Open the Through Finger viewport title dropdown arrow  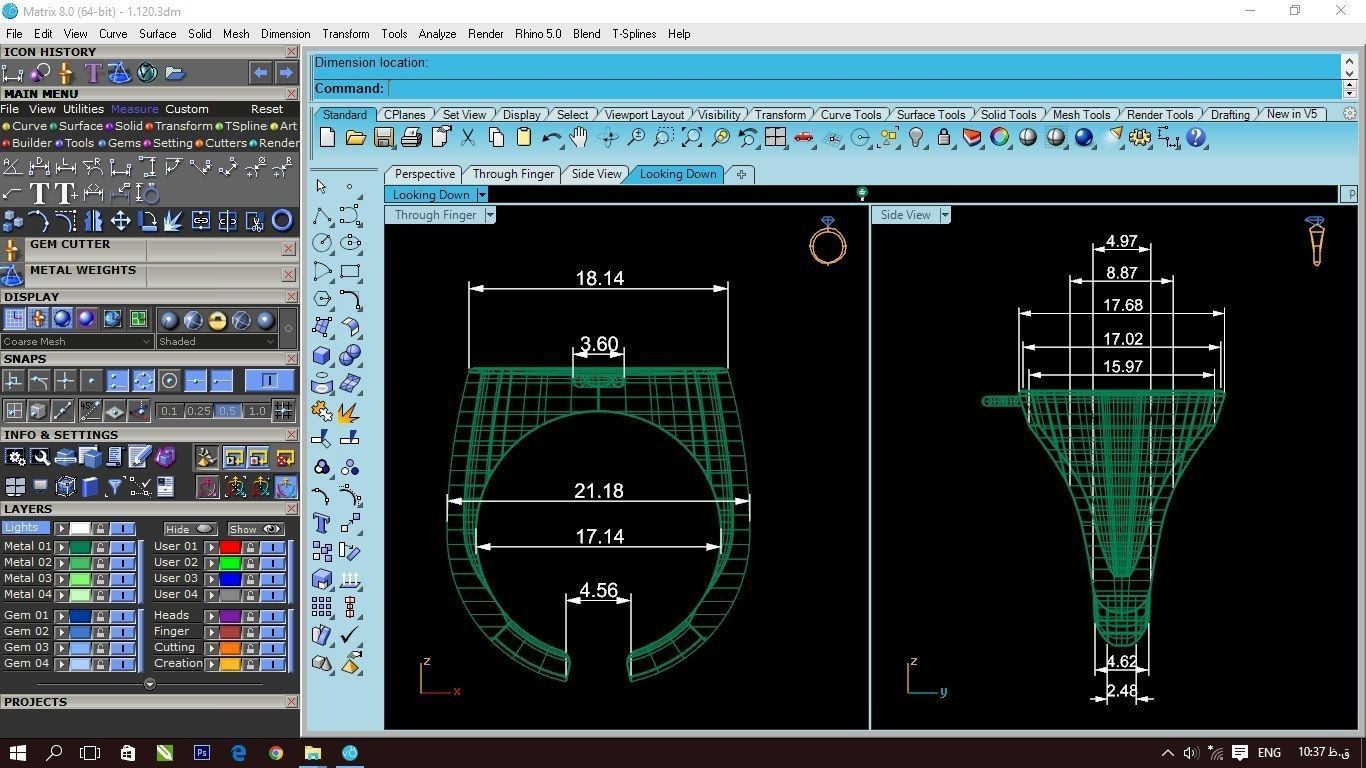(x=490, y=215)
